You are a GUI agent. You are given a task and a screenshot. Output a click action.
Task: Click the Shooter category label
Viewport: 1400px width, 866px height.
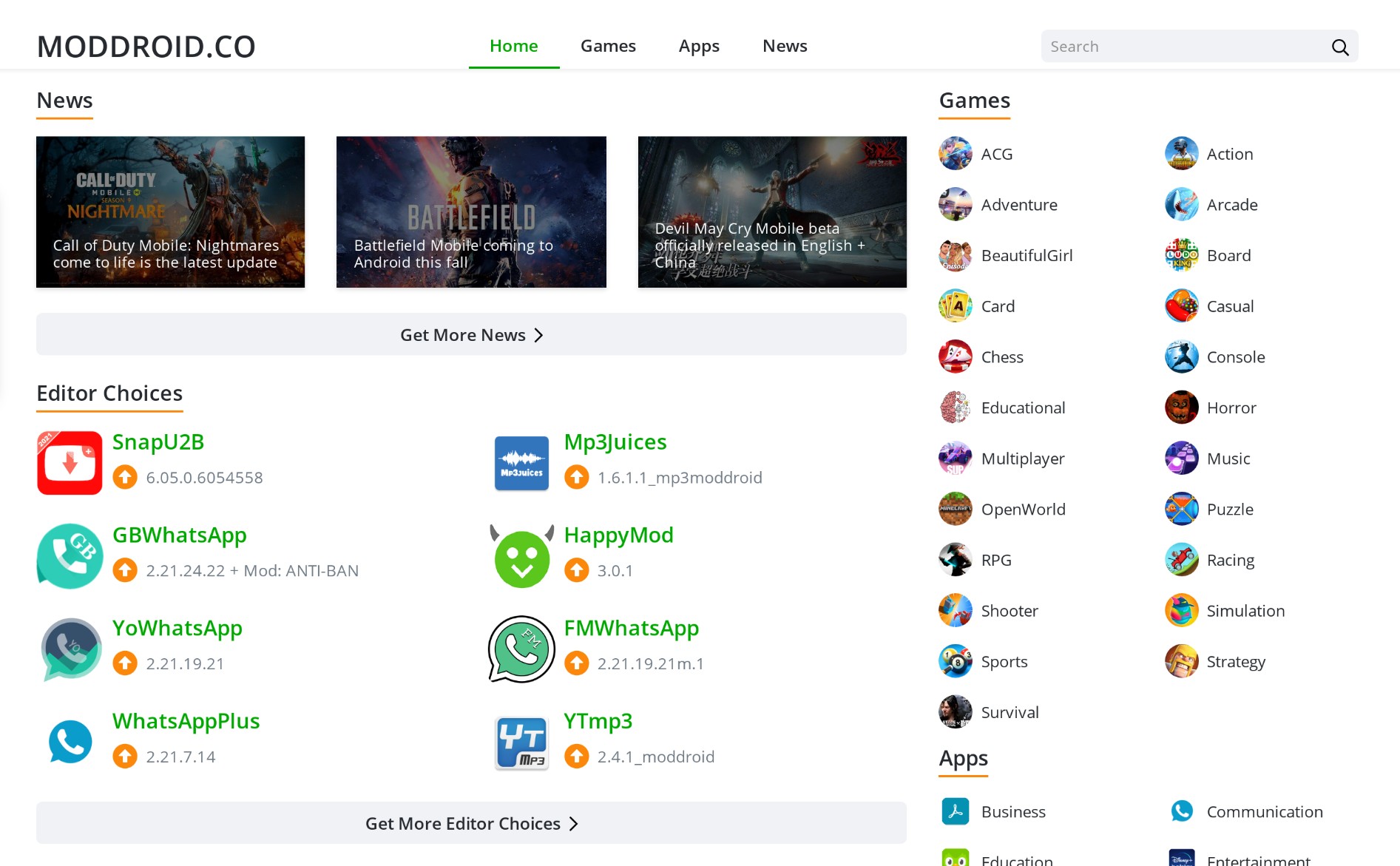1010,611
